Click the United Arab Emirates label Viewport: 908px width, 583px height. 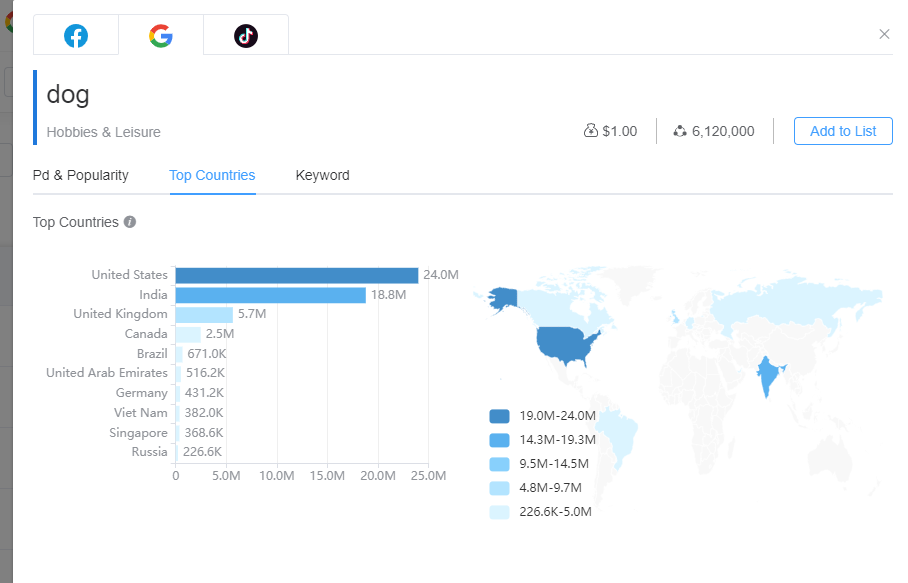coord(107,373)
